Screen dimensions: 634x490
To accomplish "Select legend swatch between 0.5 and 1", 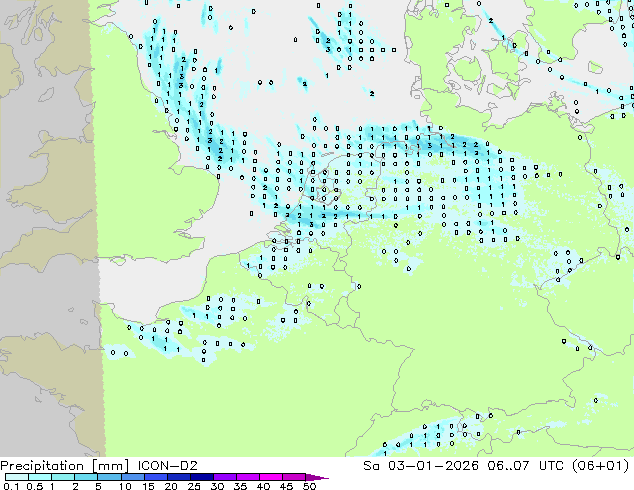I will pyautogui.click(x=40, y=477).
